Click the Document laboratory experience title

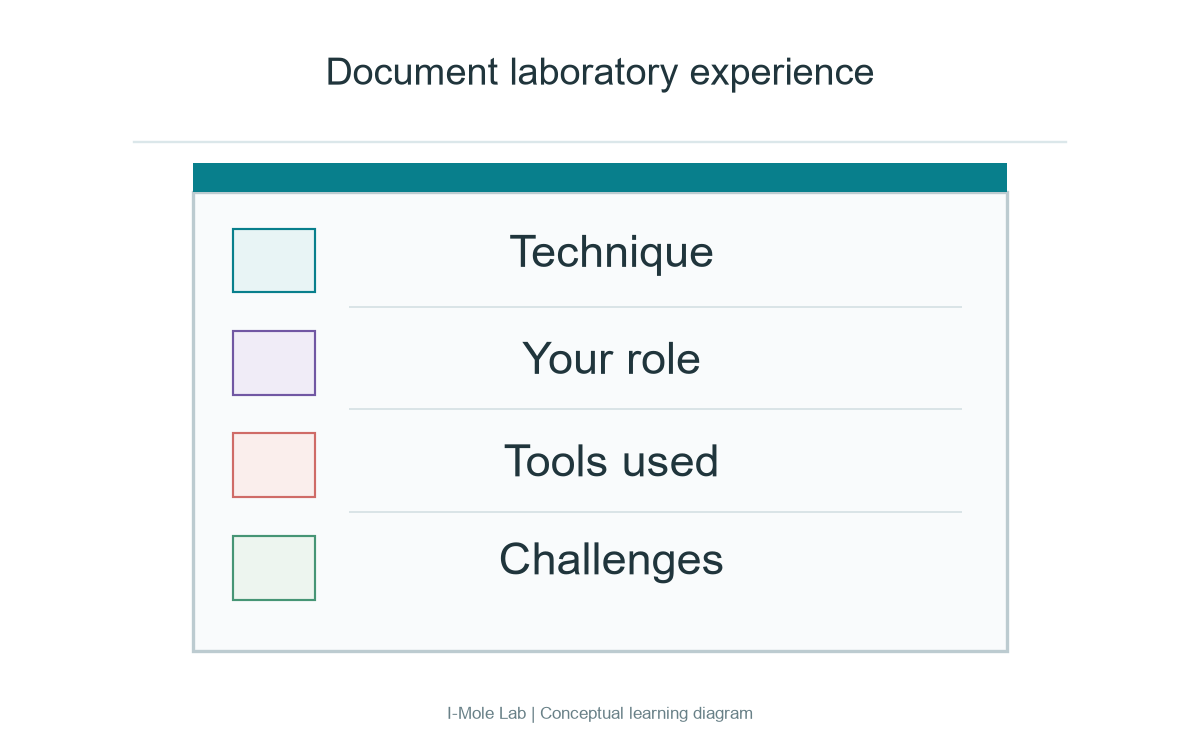pyautogui.click(x=600, y=73)
